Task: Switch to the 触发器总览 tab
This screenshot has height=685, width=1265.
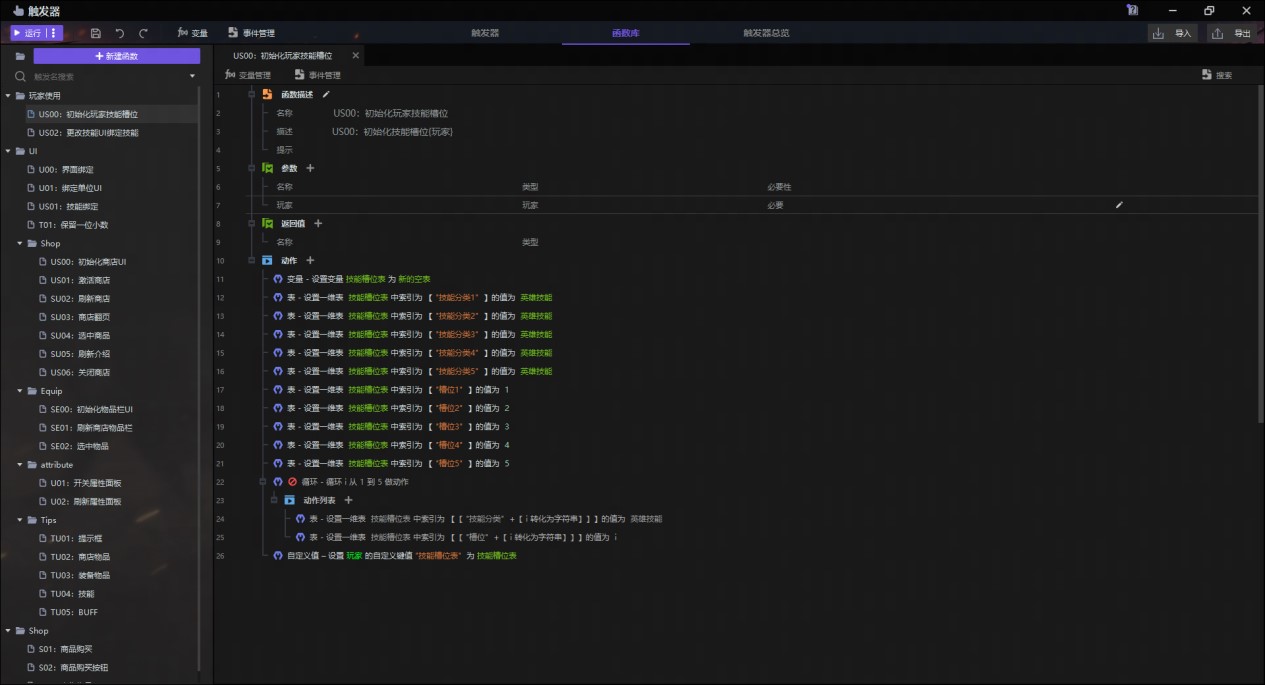Action: pos(766,33)
